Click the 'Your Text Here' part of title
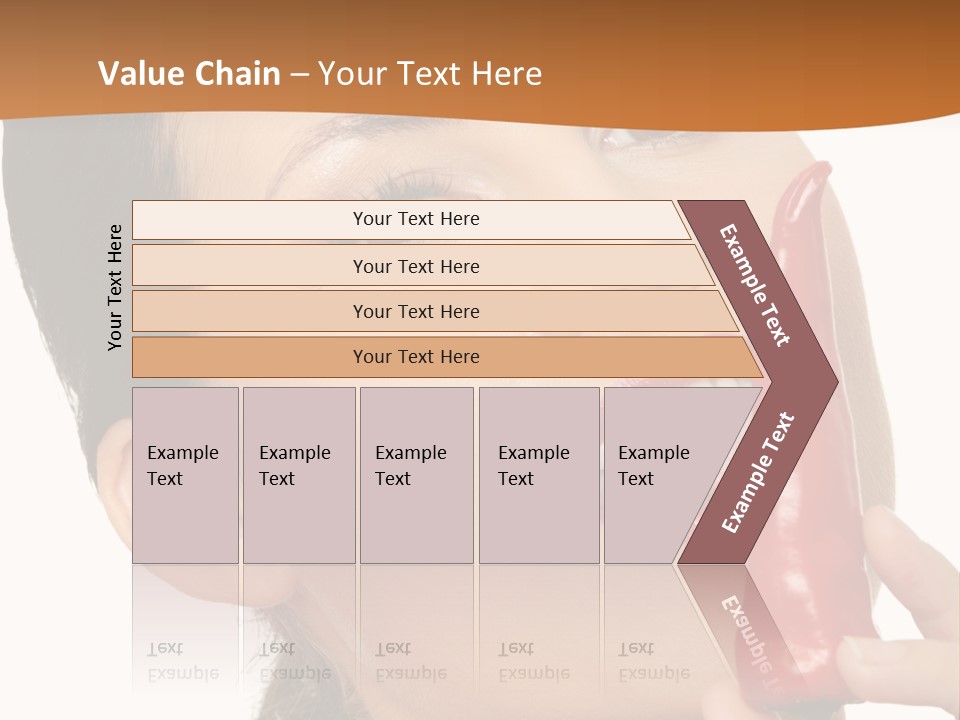960x720 pixels. [x=430, y=74]
